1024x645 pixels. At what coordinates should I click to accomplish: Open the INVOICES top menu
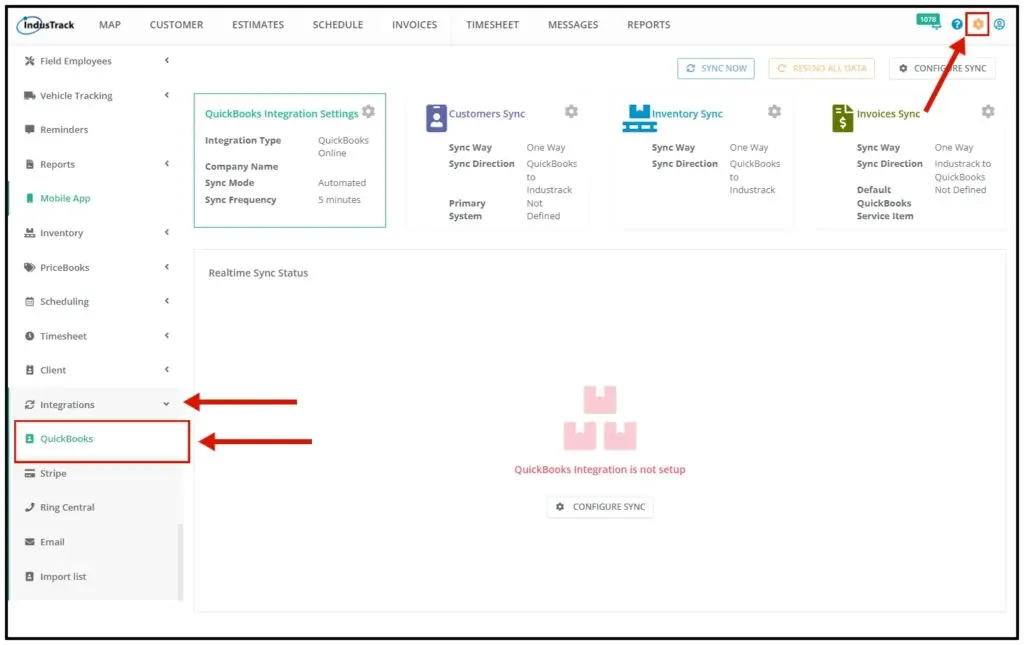click(x=415, y=25)
